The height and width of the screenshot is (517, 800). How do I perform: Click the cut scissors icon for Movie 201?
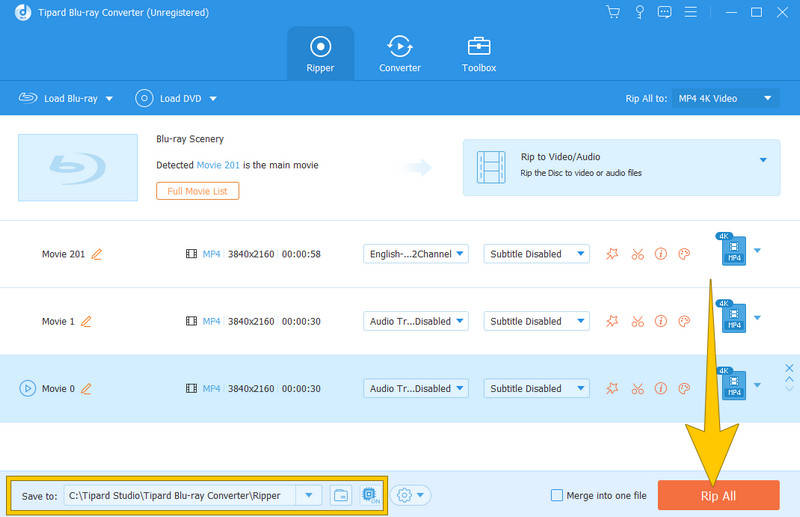point(637,254)
